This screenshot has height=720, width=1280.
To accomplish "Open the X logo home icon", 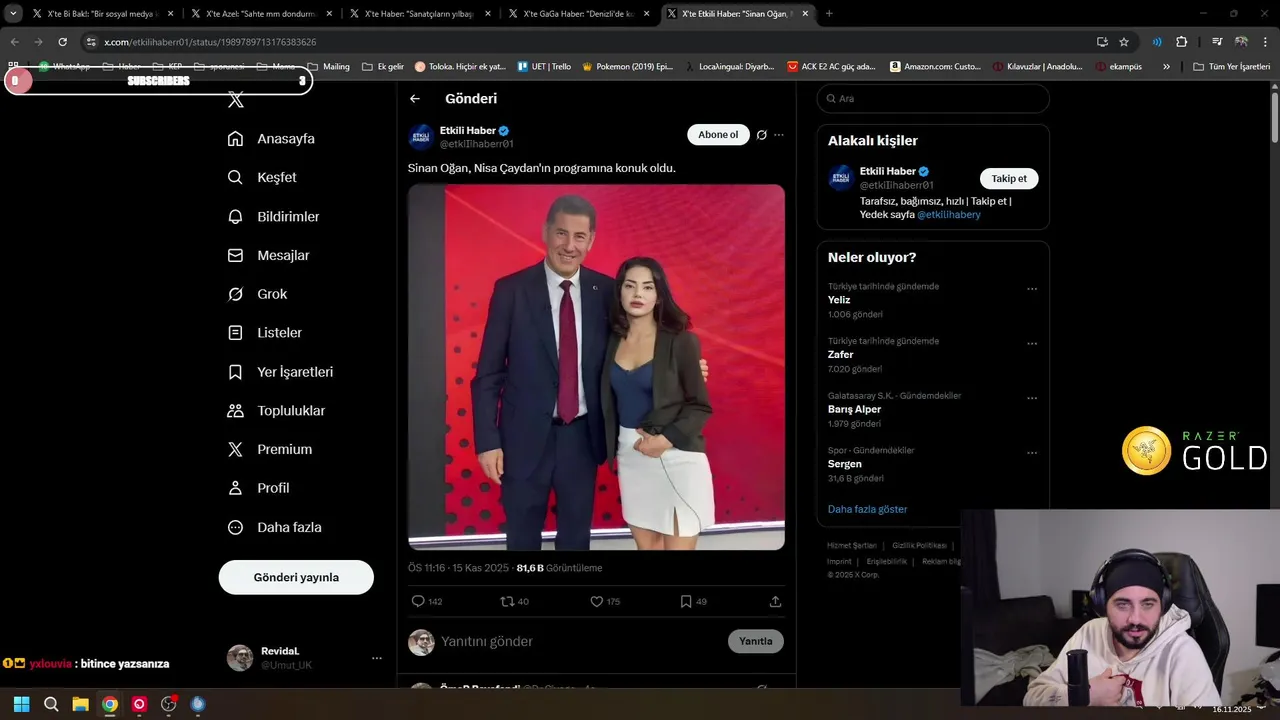I will 235,100.
